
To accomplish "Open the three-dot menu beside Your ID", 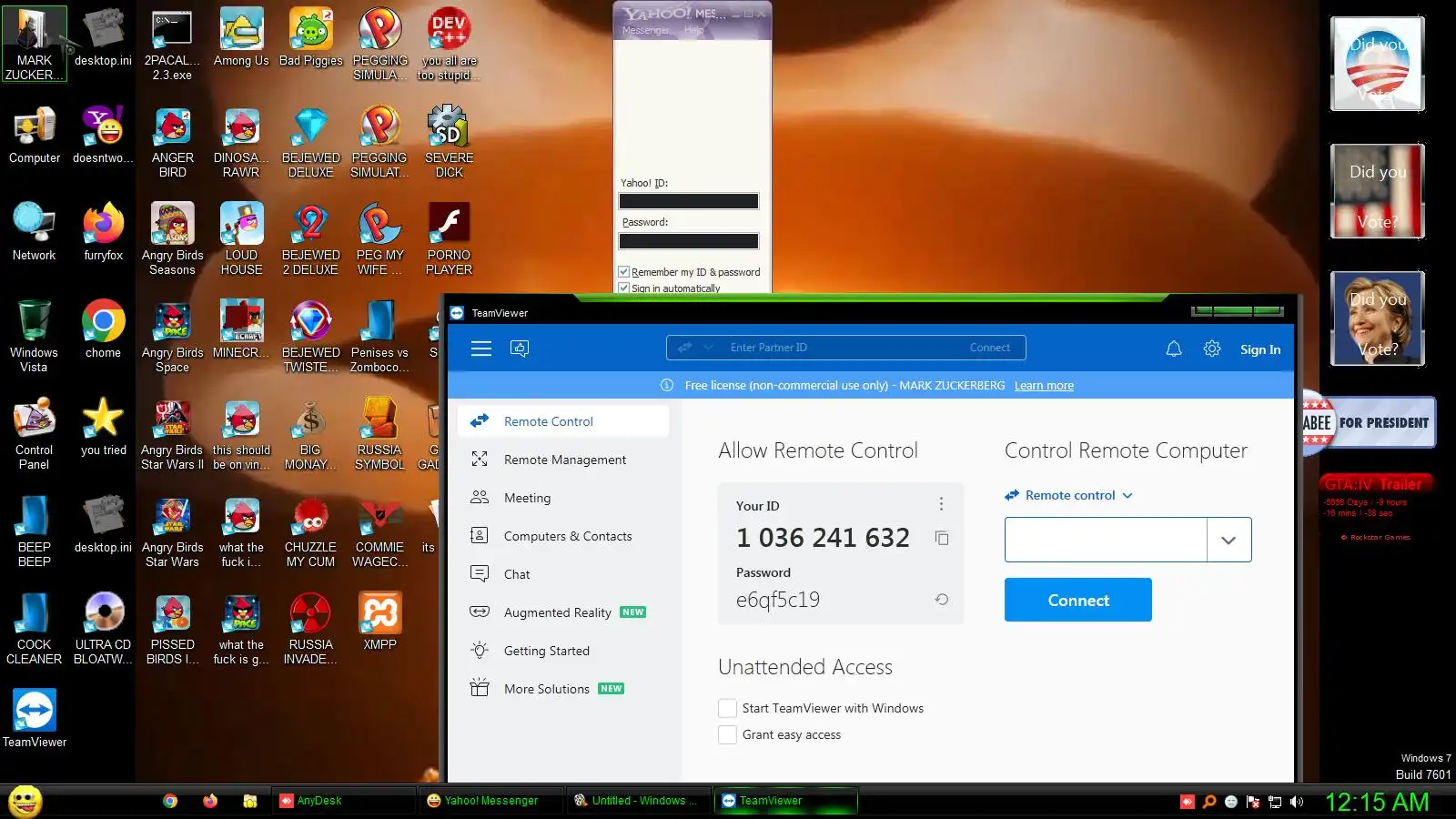I will (941, 504).
